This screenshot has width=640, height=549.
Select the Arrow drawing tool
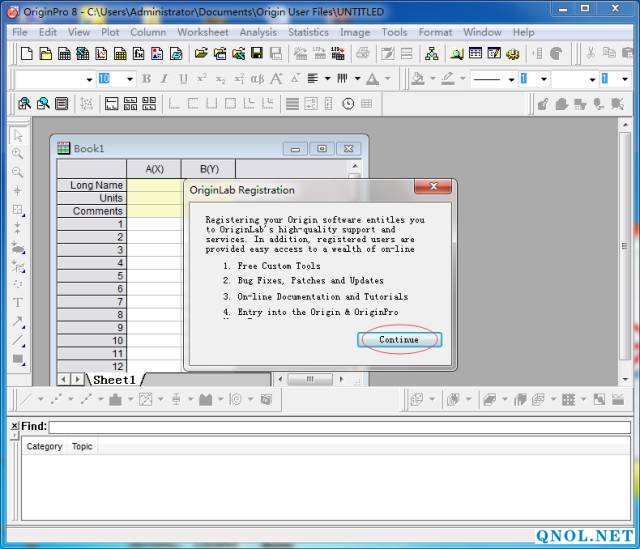coord(17,321)
